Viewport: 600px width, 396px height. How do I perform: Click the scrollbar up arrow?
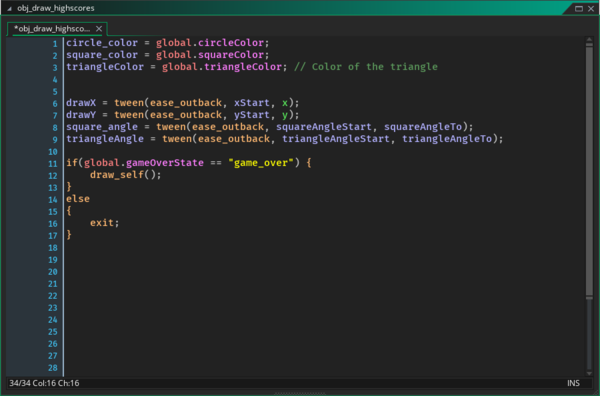[x=589, y=40]
